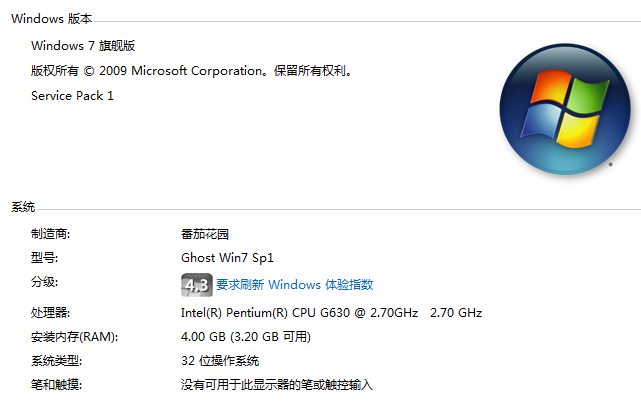Click the 制造商 label
This screenshot has width=641, height=402.
tap(51, 234)
